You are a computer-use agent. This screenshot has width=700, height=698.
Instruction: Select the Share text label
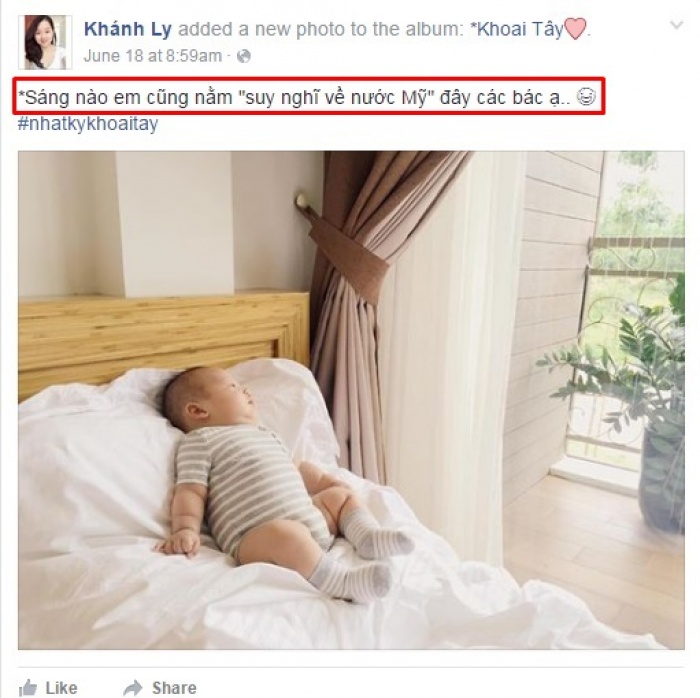174,688
